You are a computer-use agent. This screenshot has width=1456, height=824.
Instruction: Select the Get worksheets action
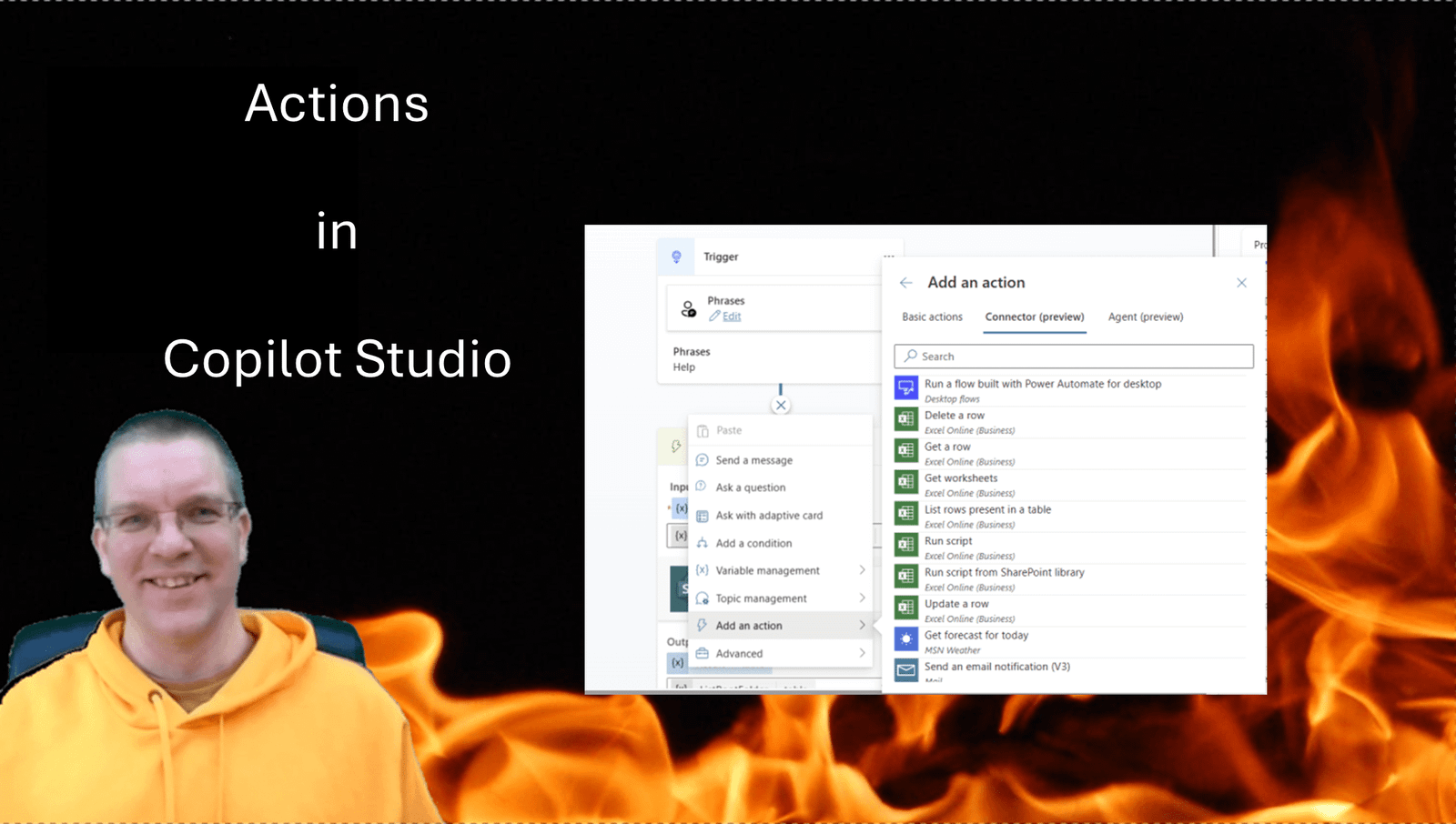(x=961, y=478)
